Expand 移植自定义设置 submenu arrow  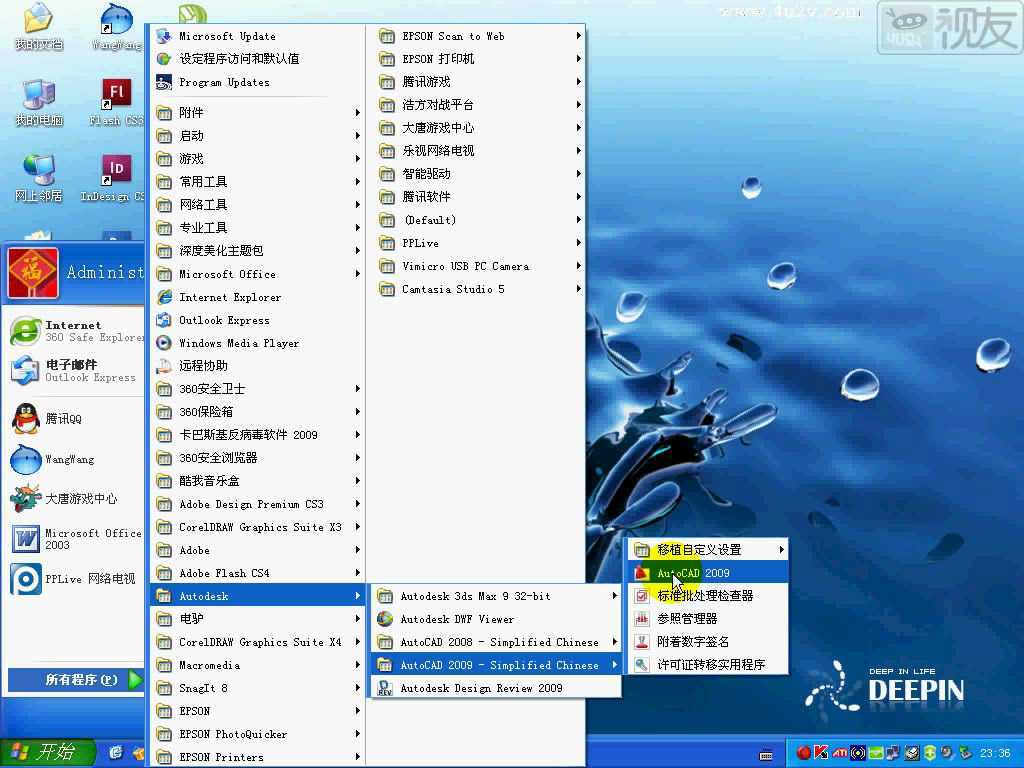tap(781, 550)
